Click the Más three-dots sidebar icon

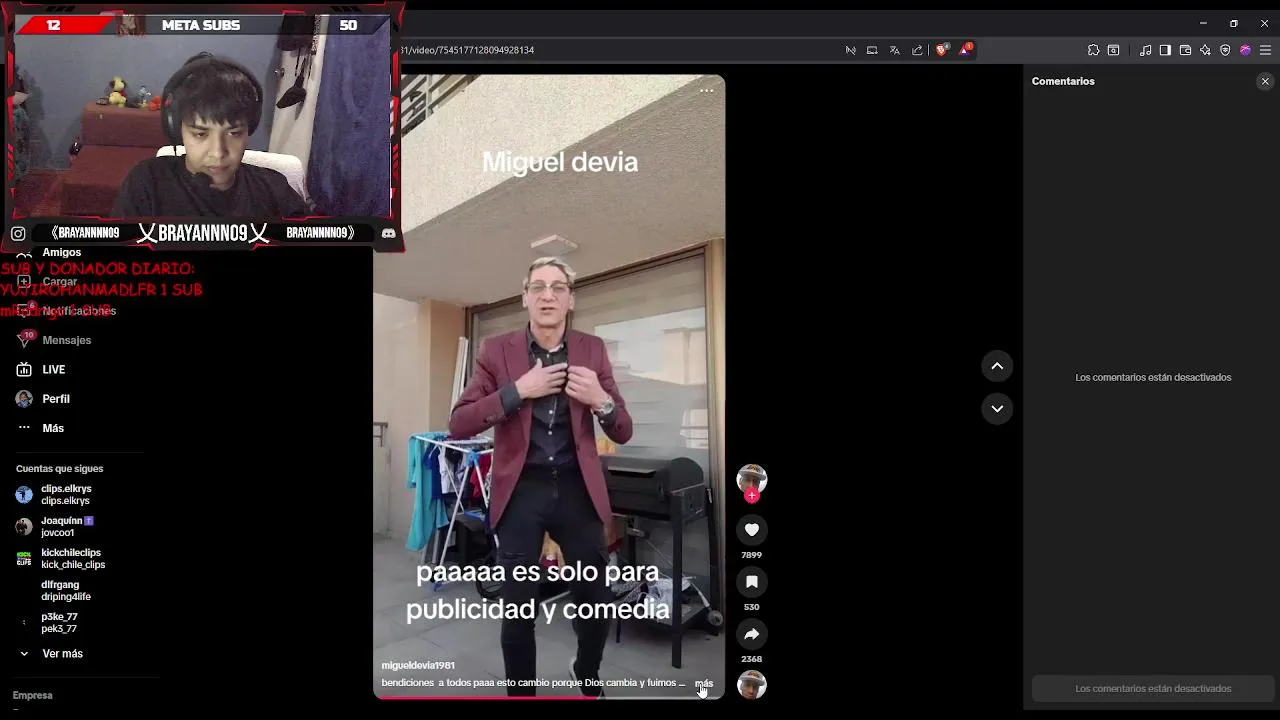click(x=24, y=428)
